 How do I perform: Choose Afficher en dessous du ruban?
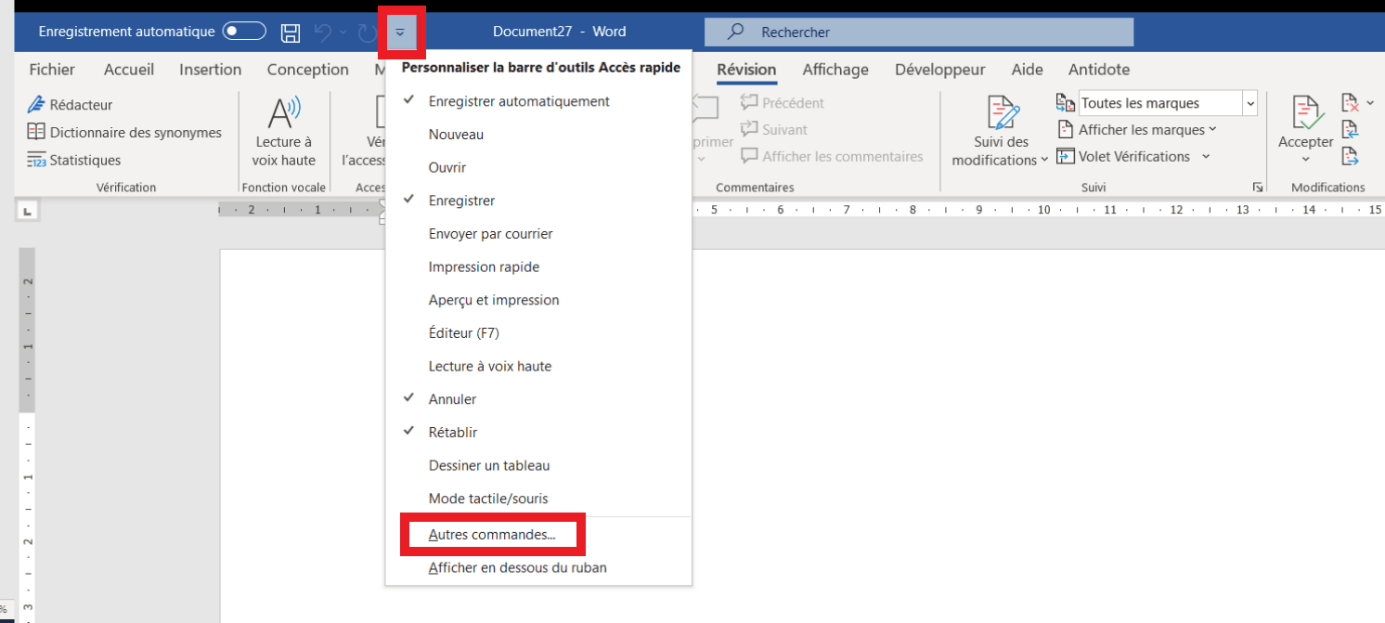(x=539, y=568)
